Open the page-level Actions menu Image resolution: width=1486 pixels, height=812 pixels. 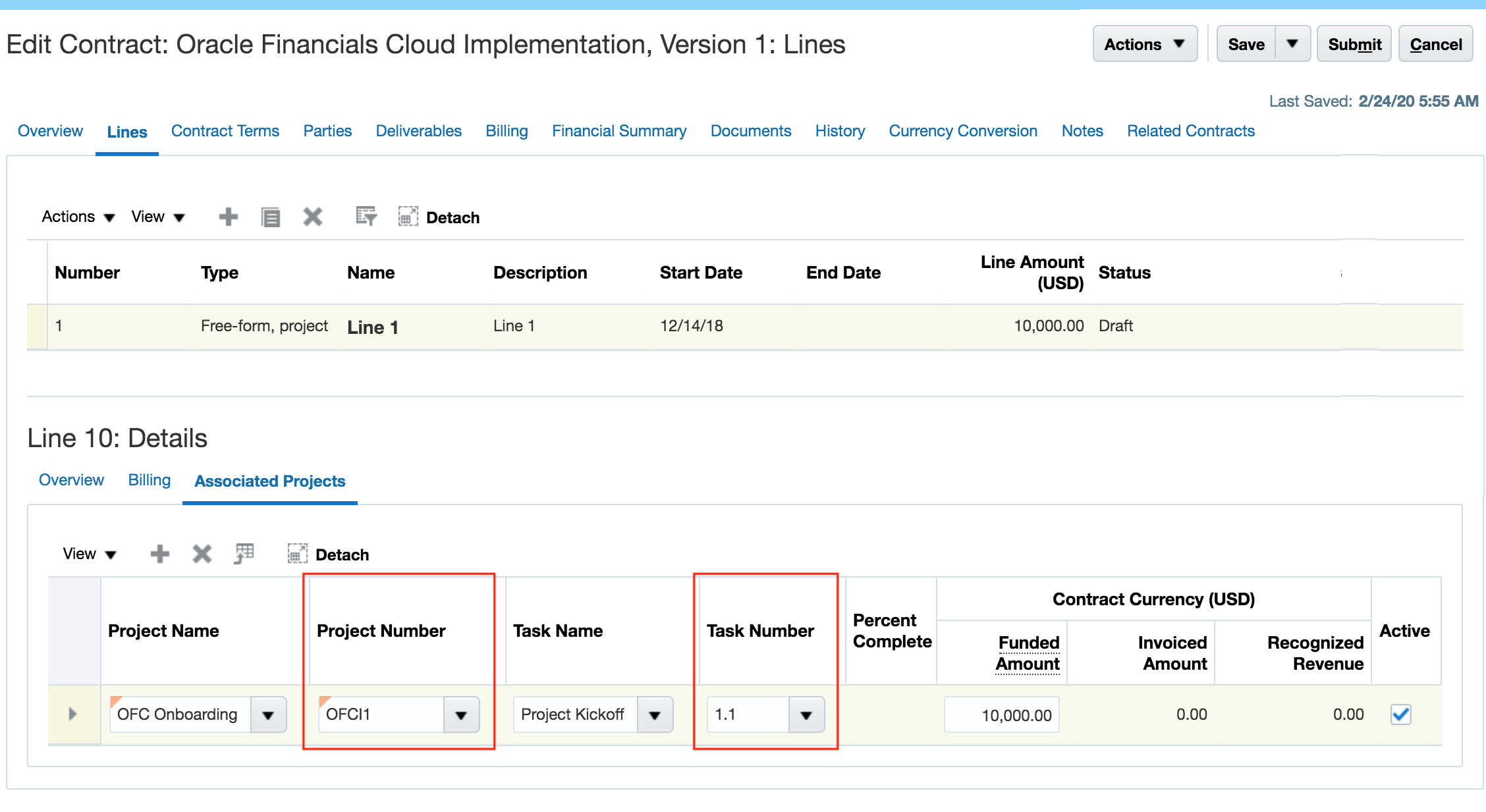pyautogui.click(x=1145, y=44)
